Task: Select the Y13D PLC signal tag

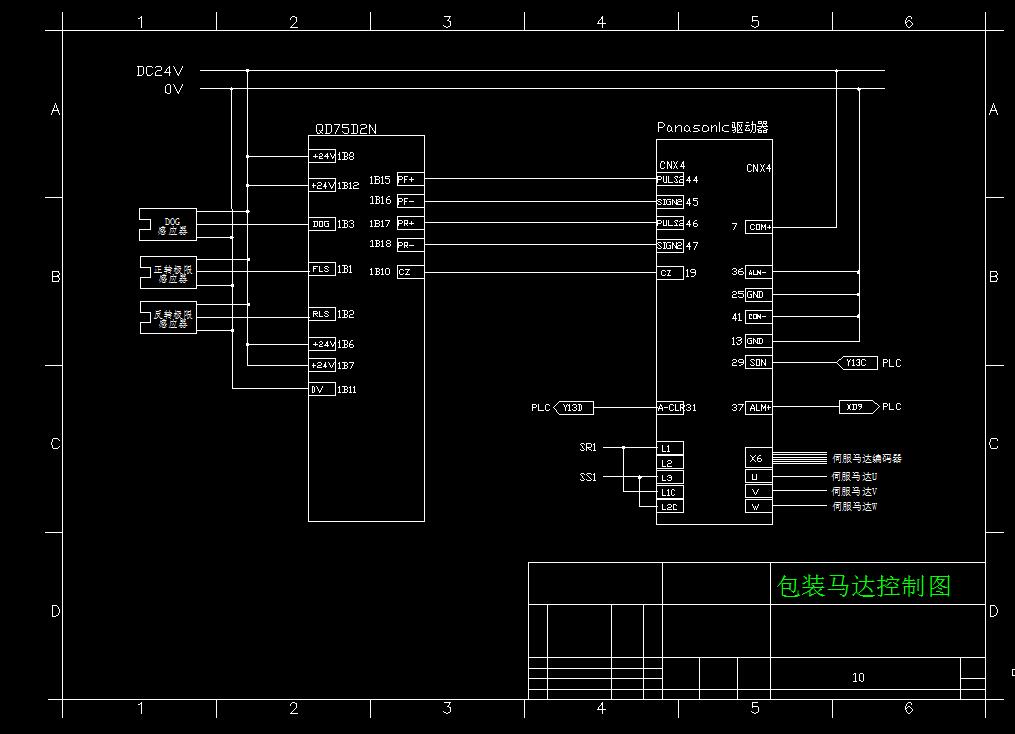Action: (574, 408)
